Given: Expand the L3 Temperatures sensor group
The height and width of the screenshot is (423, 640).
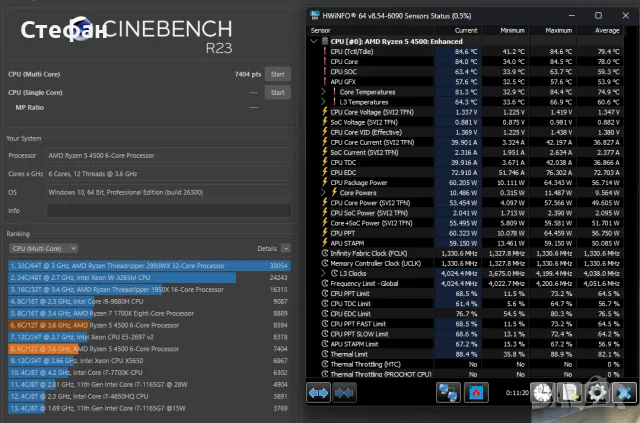Looking at the screenshot, I should (323, 102).
